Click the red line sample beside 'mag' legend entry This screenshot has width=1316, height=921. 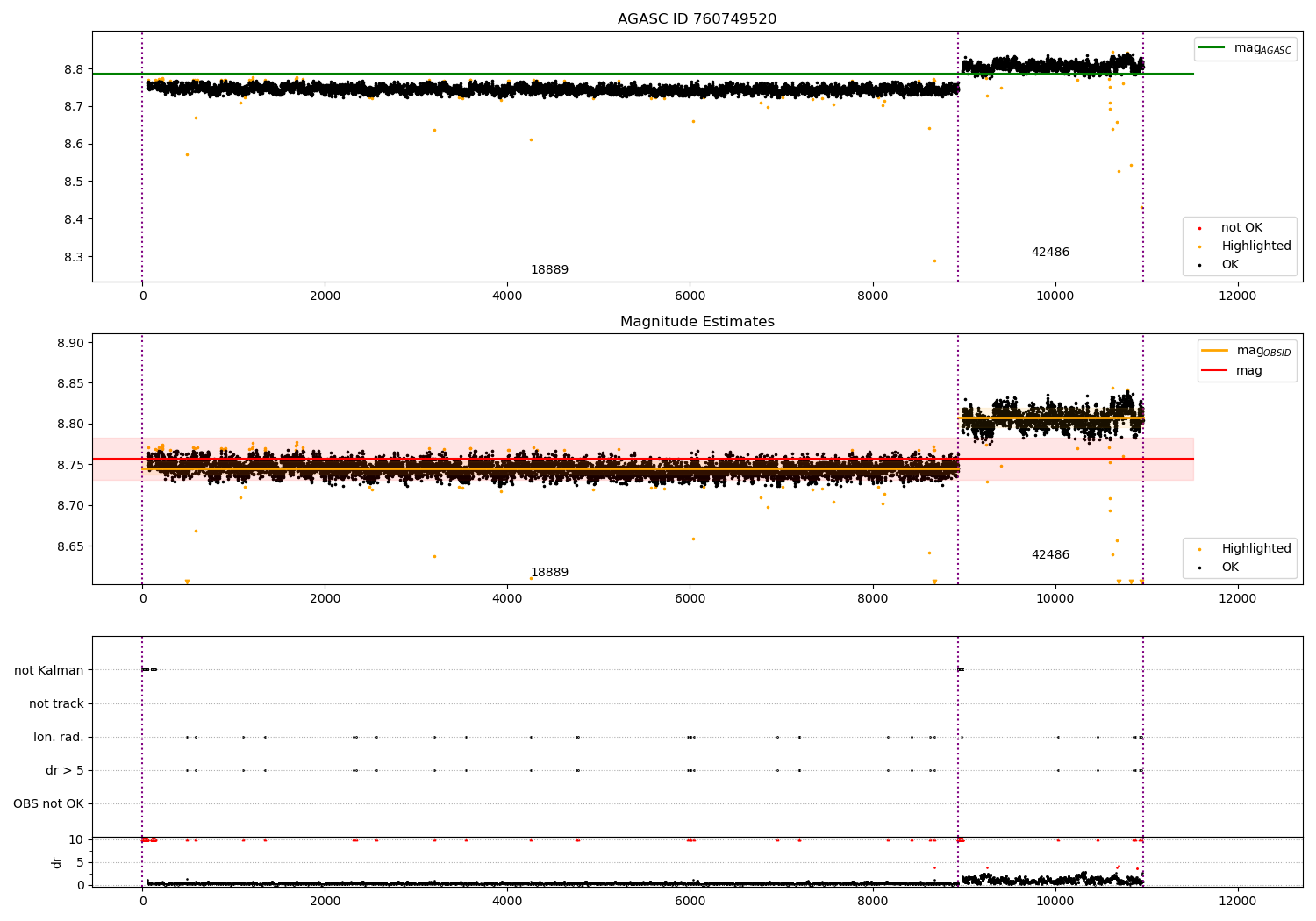tap(1214, 371)
